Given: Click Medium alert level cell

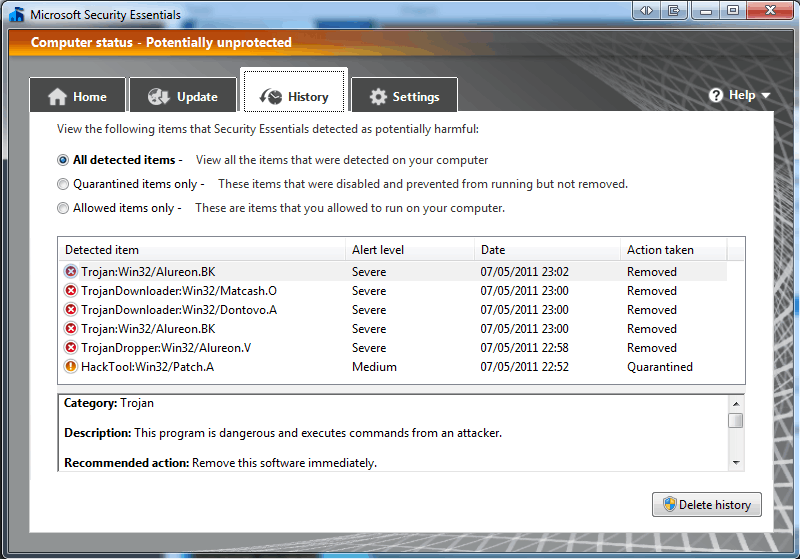Looking at the screenshot, I should 374,367.
